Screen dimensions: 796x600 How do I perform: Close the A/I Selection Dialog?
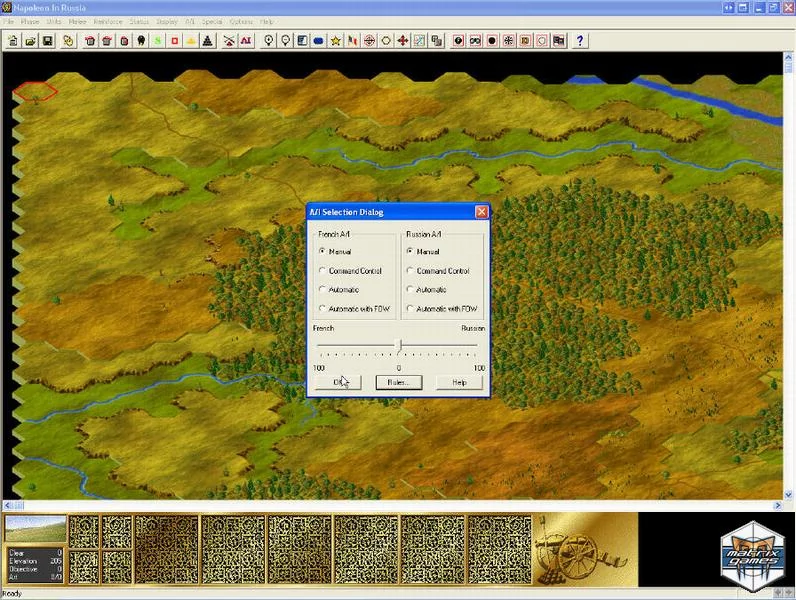coord(481,212)
